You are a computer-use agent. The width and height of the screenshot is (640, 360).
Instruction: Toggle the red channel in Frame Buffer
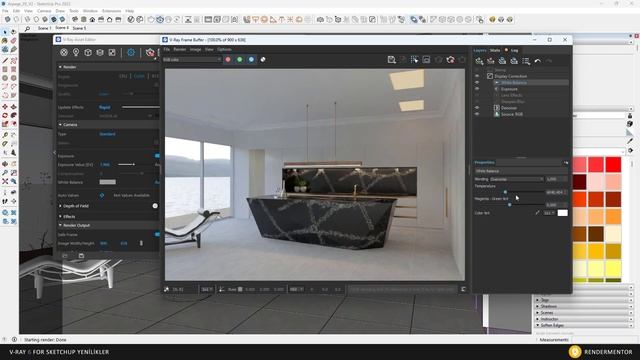228,60
